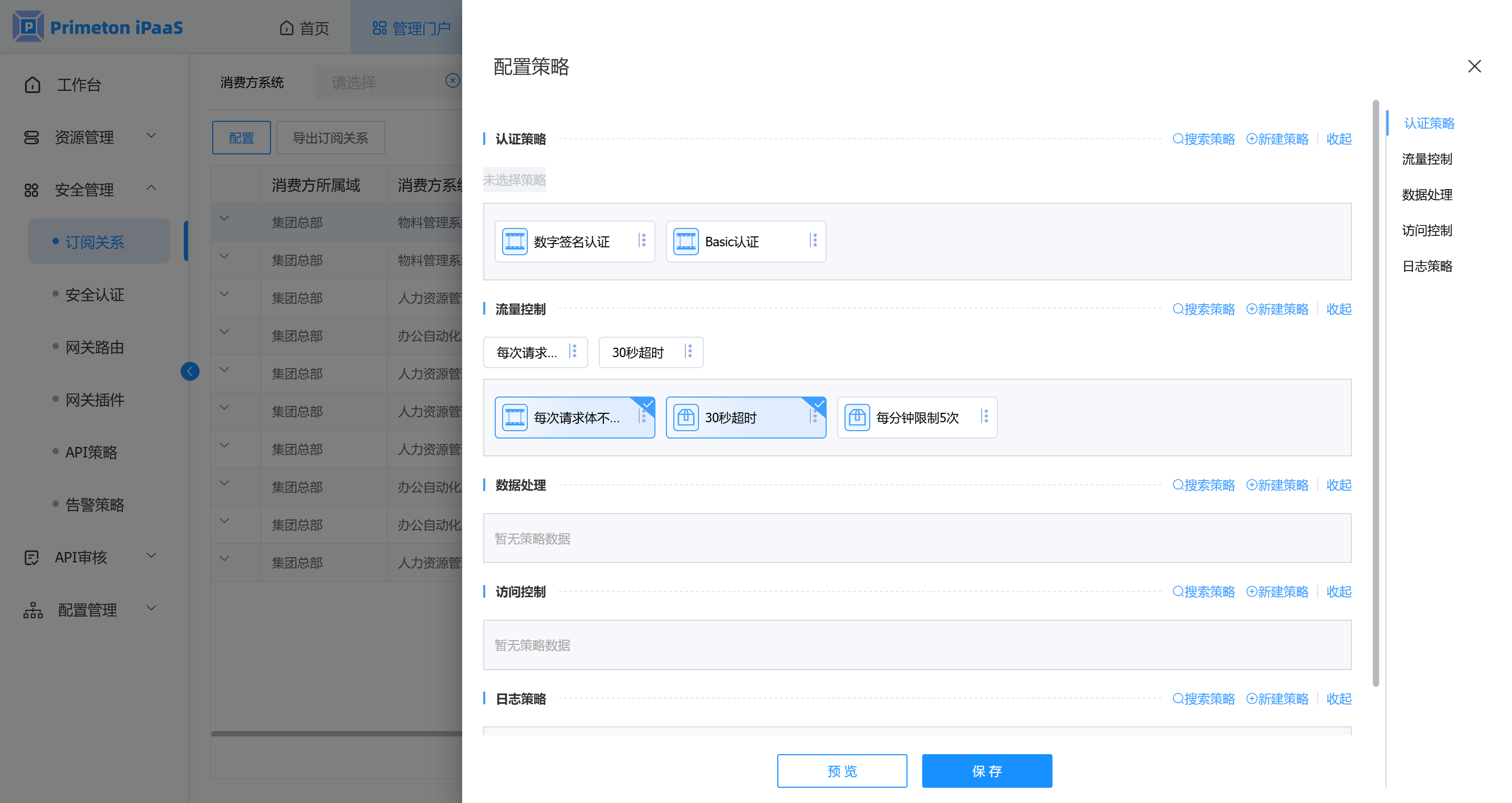Image resolution: width=1512 pixels, height=803 pixels.
Task: Click the 保存 button
Action: (986, 771)
